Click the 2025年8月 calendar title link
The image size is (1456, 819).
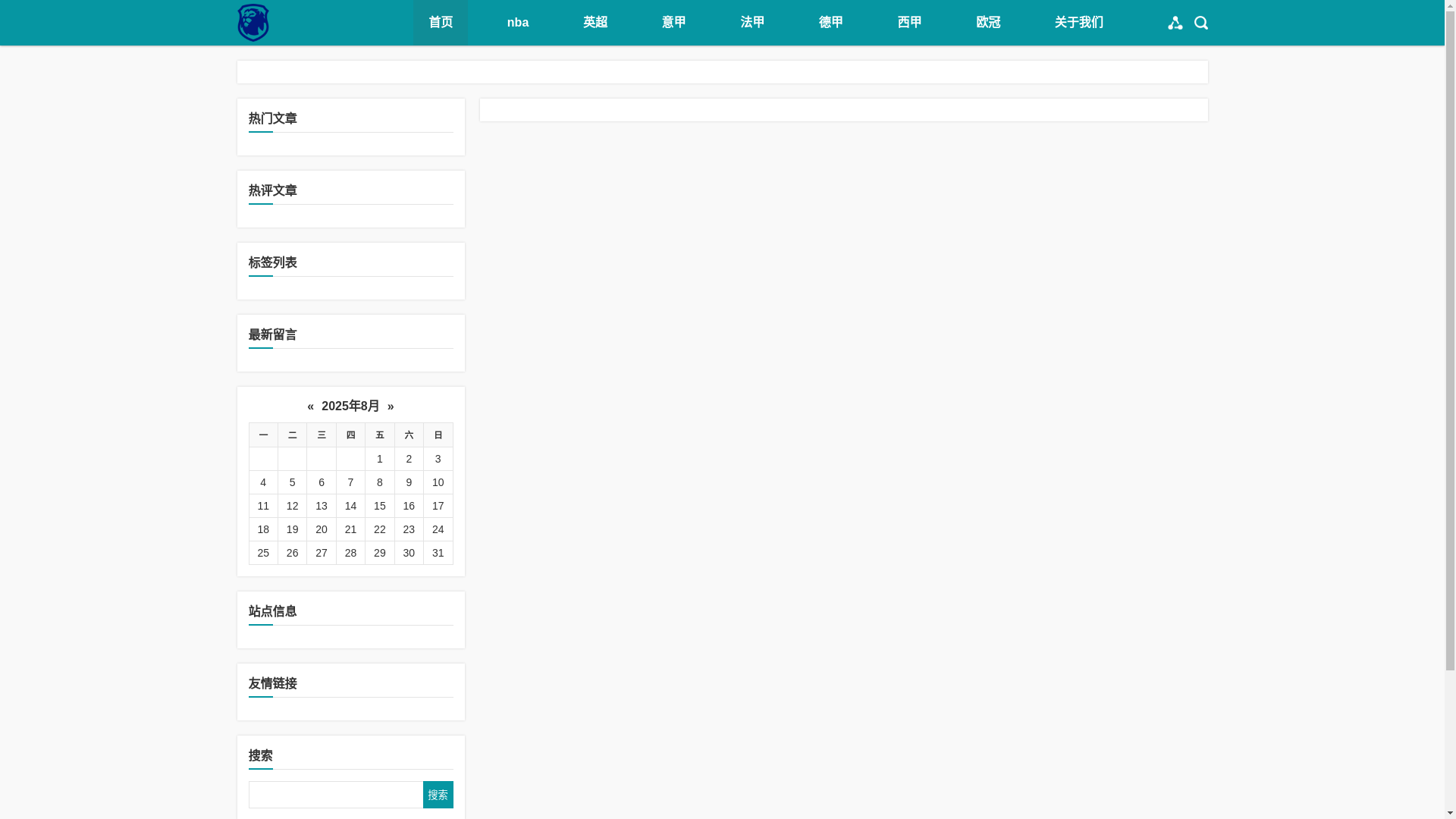(350, 406)
